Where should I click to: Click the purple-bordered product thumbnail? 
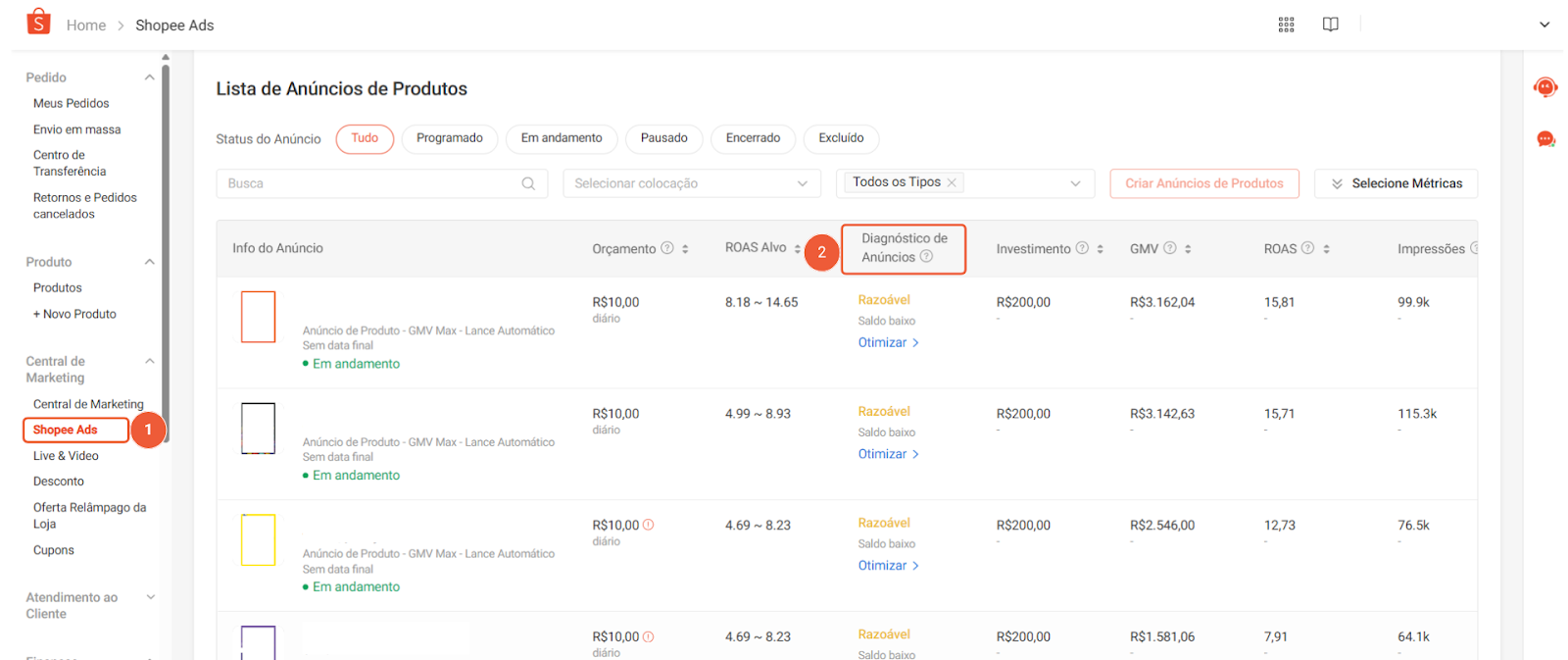click(259, 642)
